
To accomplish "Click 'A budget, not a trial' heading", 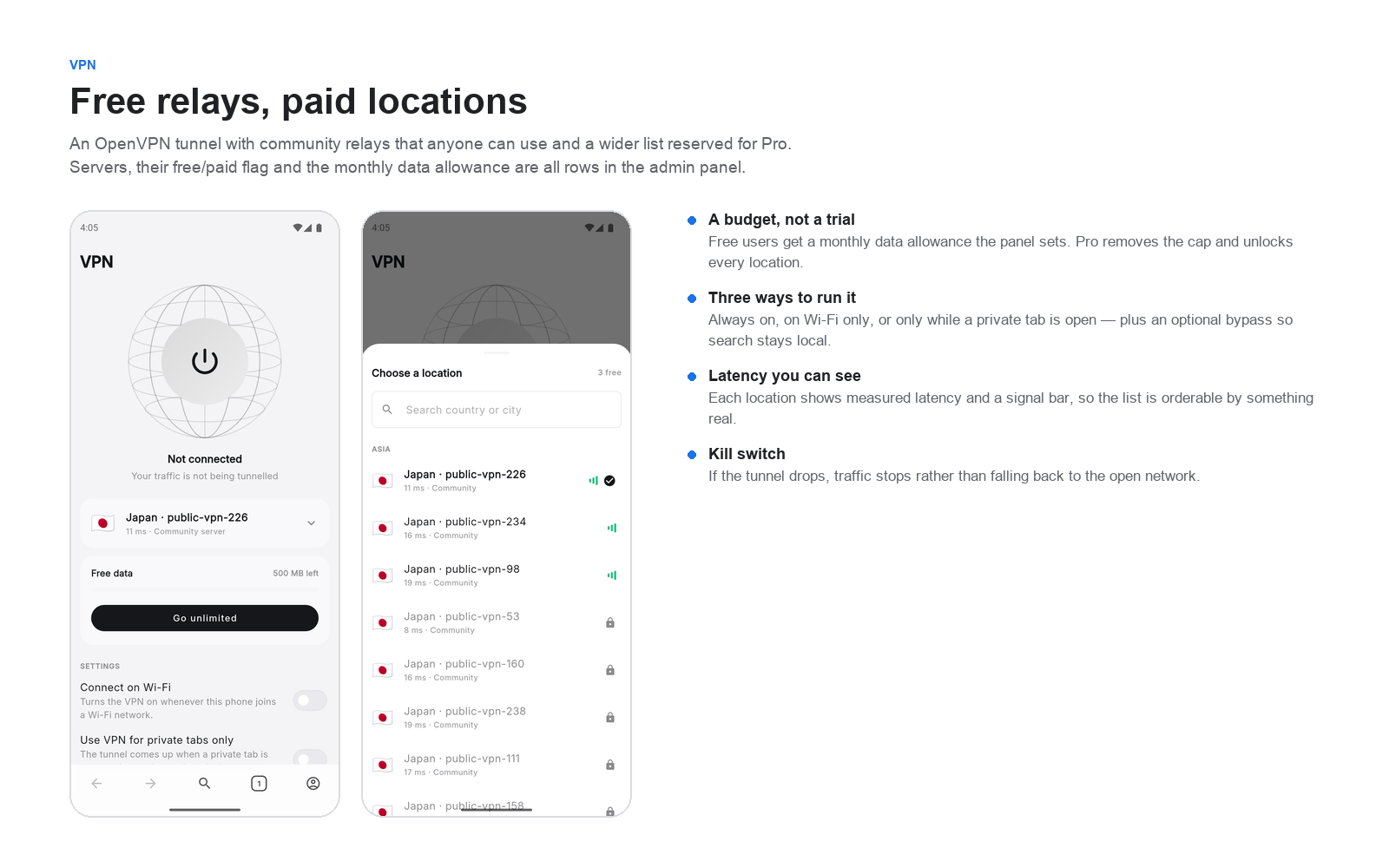I will pos(781,220).
